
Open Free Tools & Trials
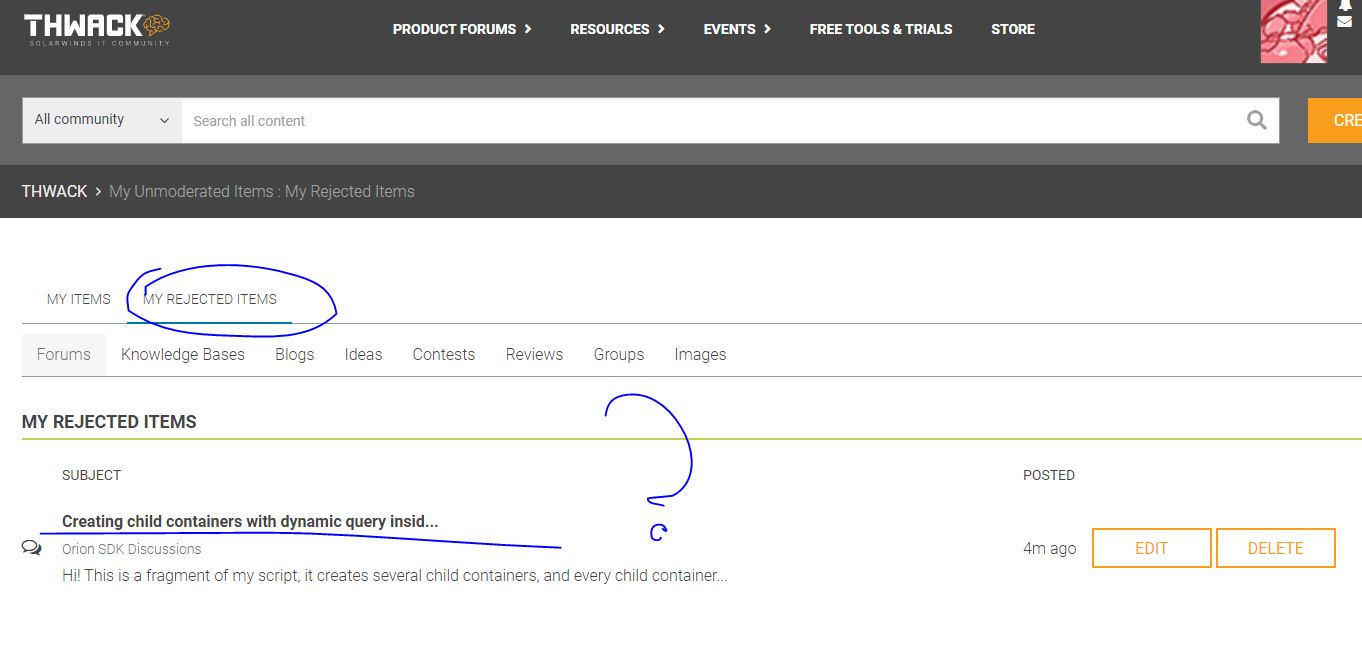pyautogui.click(x=881, y=29)
